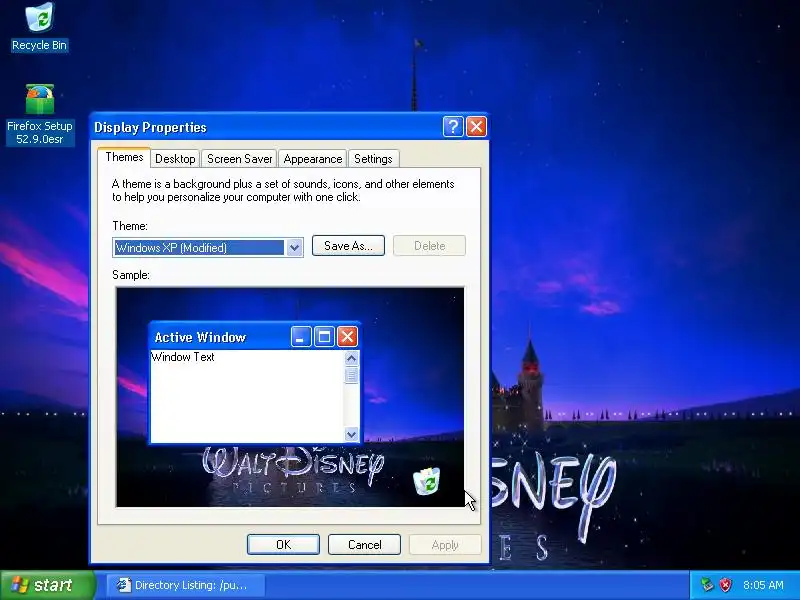
Task: Click the Window Text sample text
Action: coord(183,357)
